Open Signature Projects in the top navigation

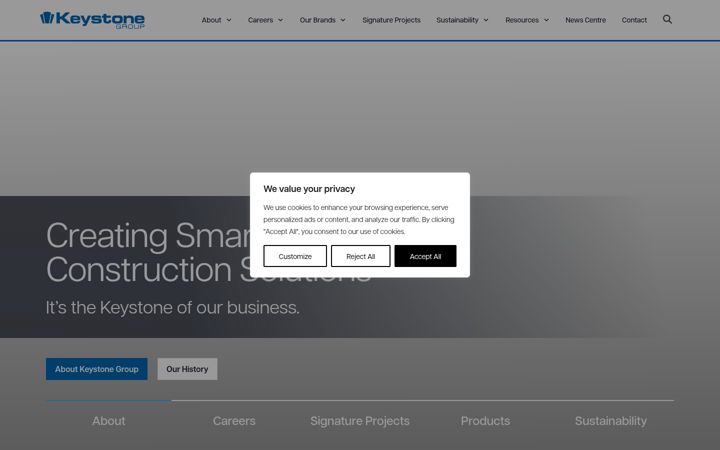[x=391, y=20]
